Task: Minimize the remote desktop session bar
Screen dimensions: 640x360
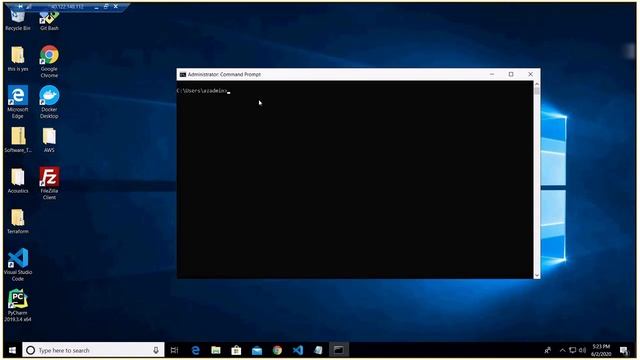Action: pos(96,7)
